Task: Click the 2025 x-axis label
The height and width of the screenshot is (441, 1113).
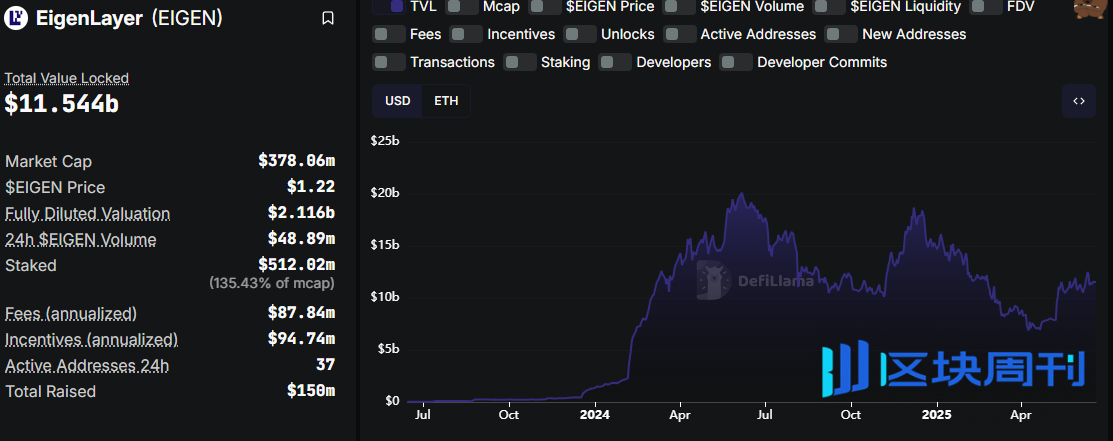Action: [936, 415]
